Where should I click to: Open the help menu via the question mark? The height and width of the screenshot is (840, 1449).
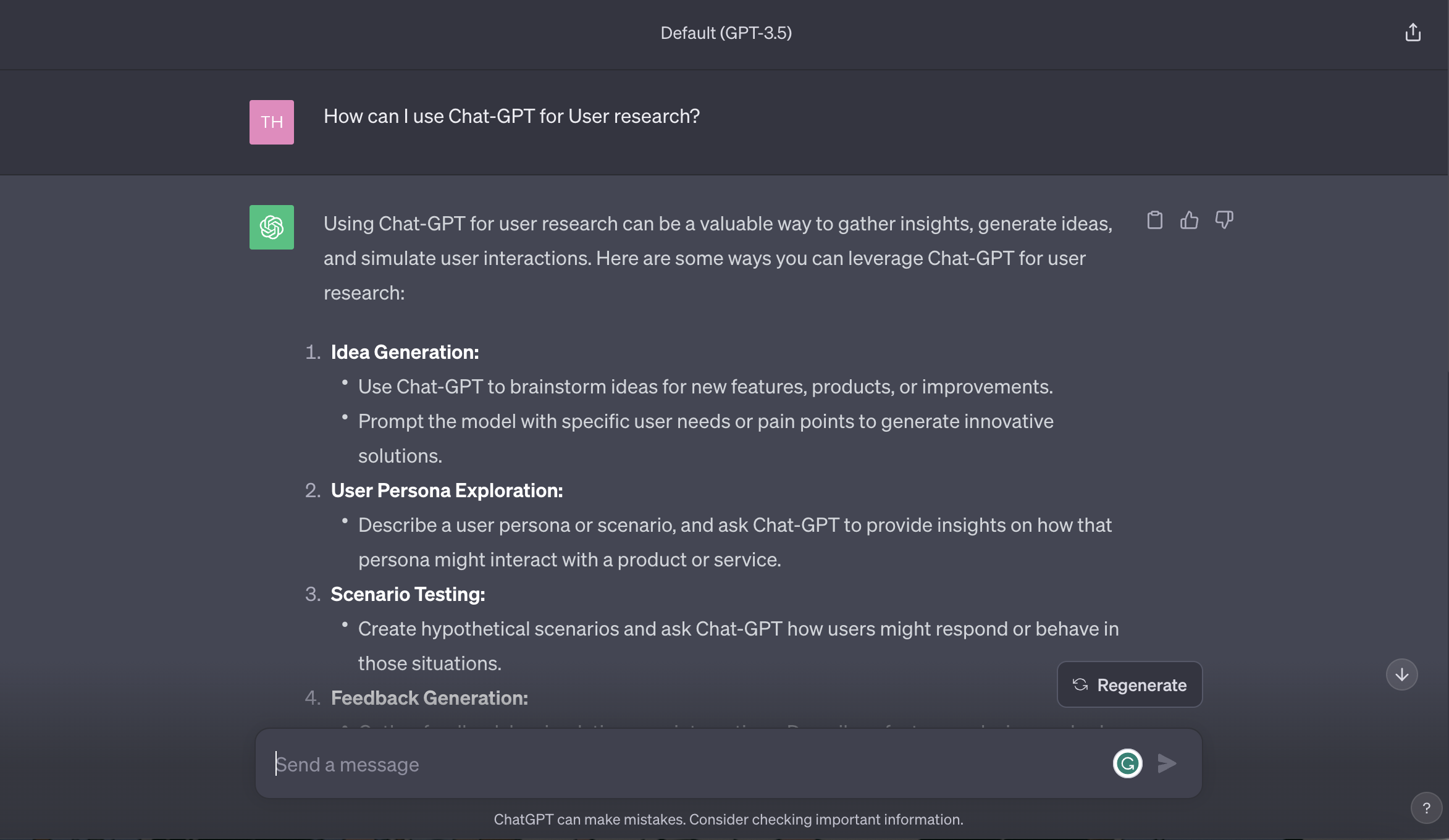click(1426, 807)
